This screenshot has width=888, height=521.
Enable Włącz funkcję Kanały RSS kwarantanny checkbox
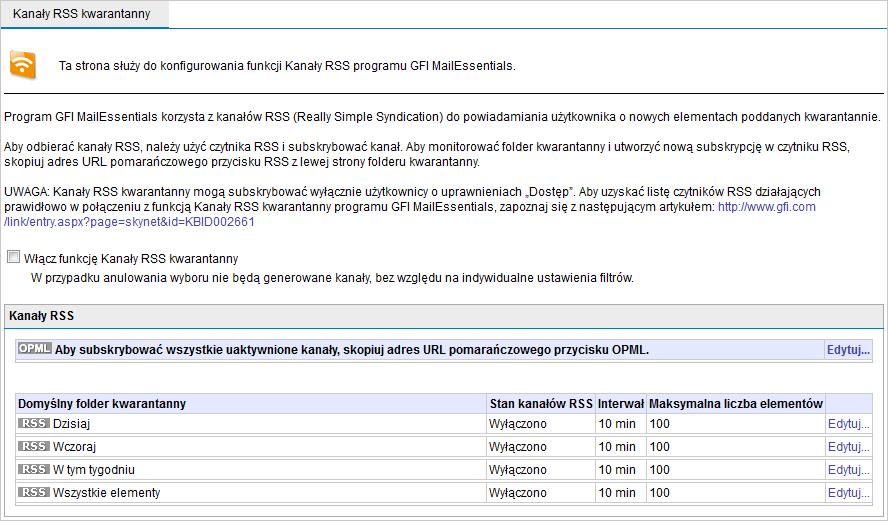point(13,258)
